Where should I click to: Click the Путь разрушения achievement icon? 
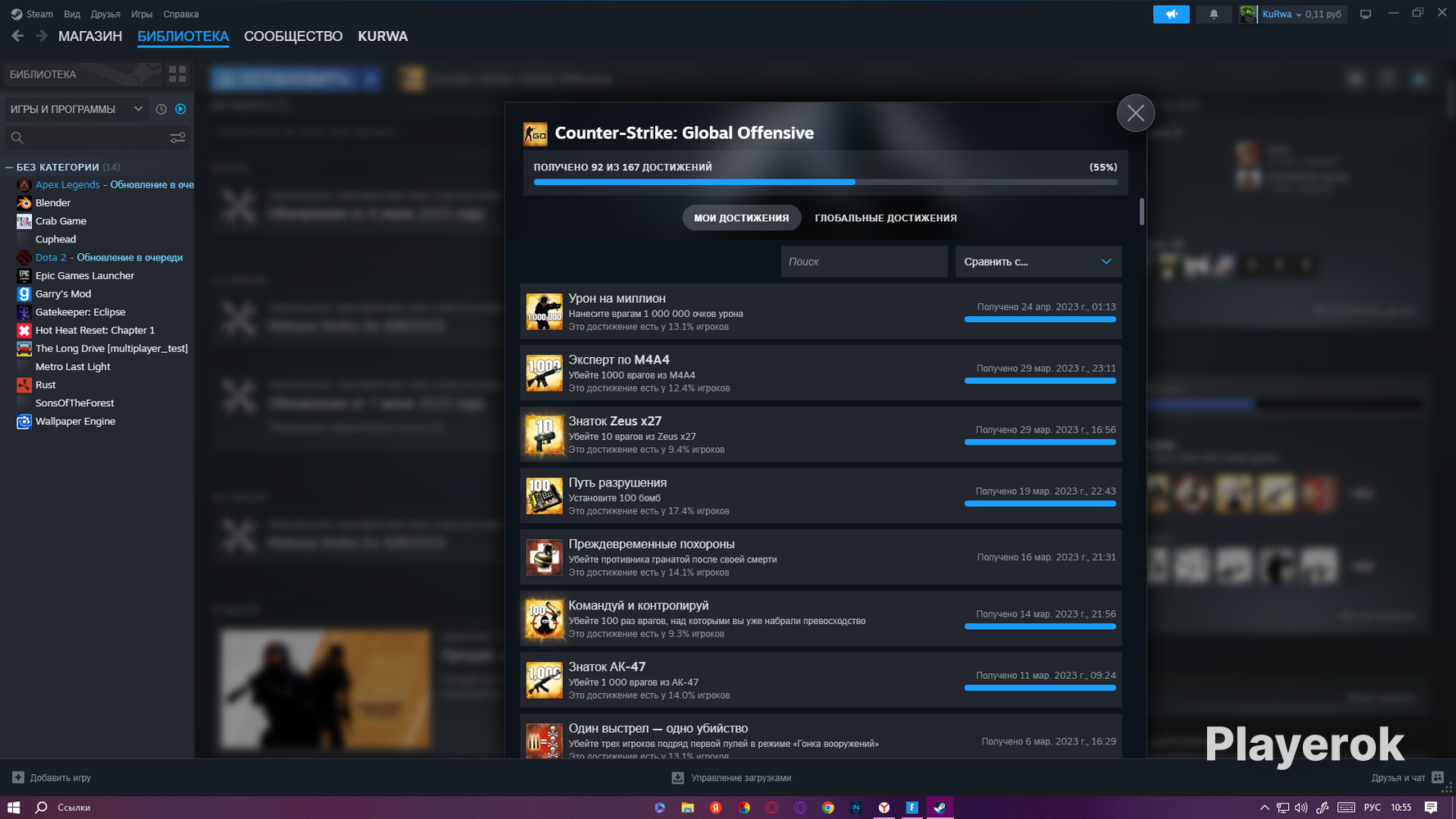point(544,495)
